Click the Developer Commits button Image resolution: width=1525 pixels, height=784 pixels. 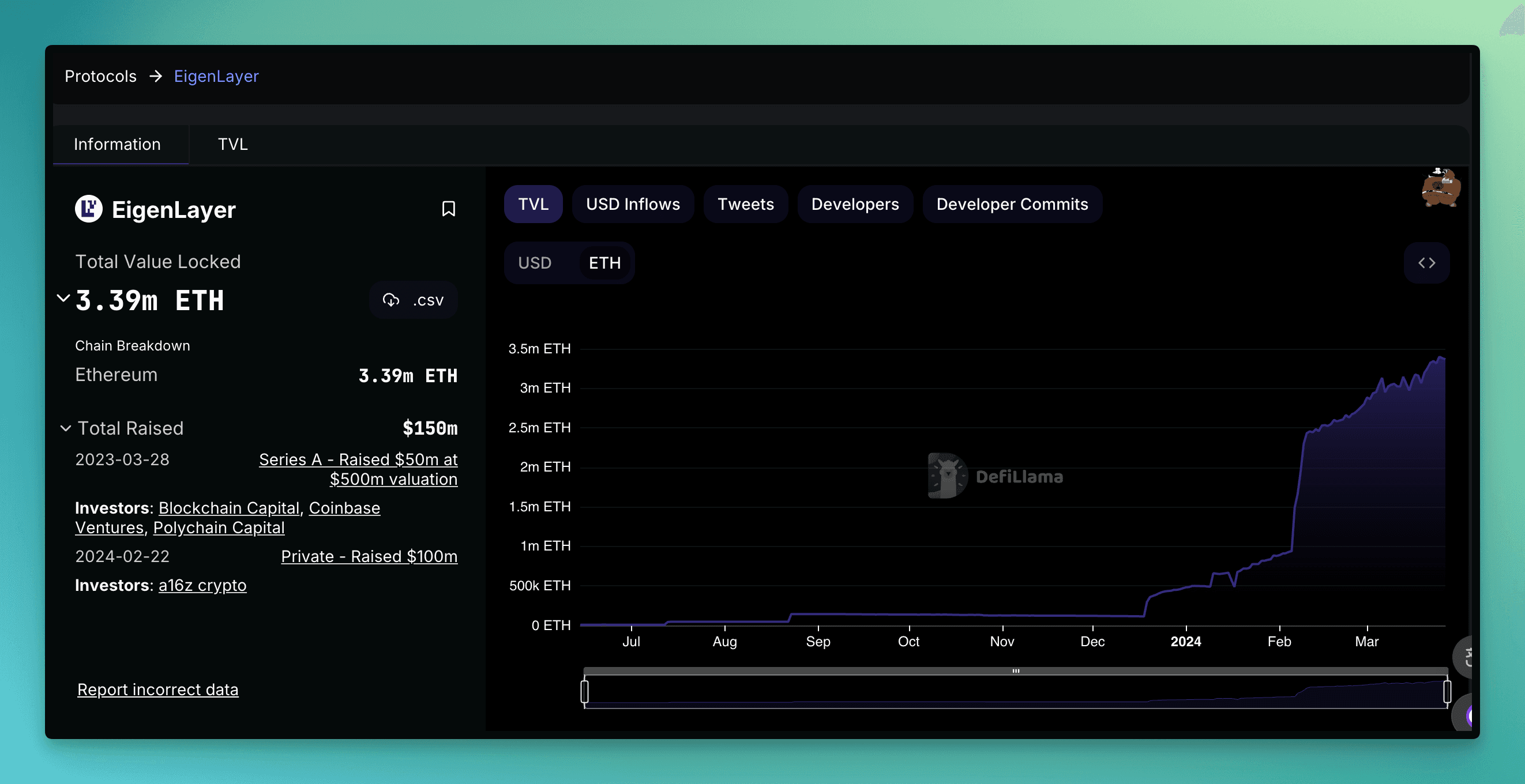[1012, 204]
